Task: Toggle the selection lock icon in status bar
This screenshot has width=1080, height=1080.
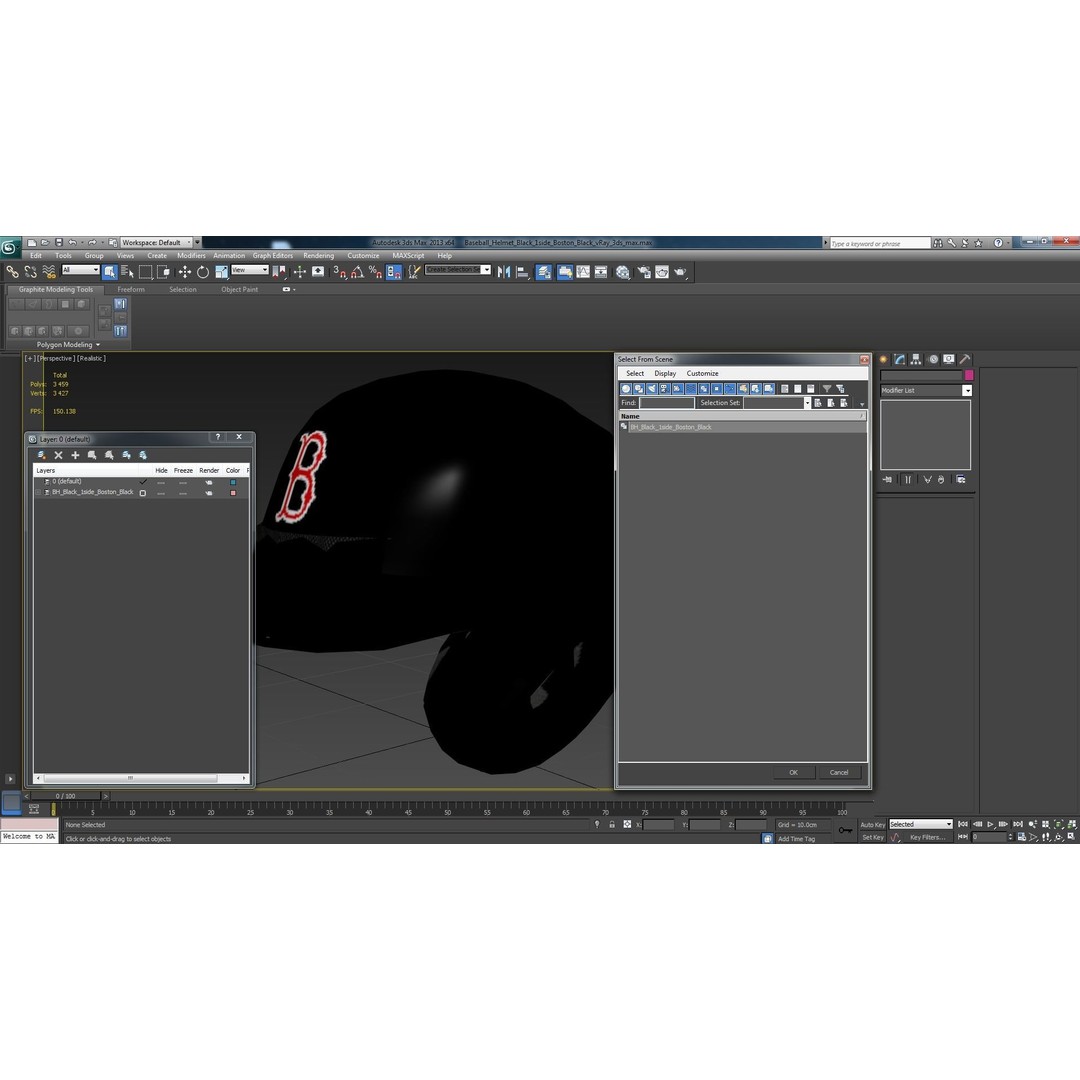Action: tap(612, 824)
